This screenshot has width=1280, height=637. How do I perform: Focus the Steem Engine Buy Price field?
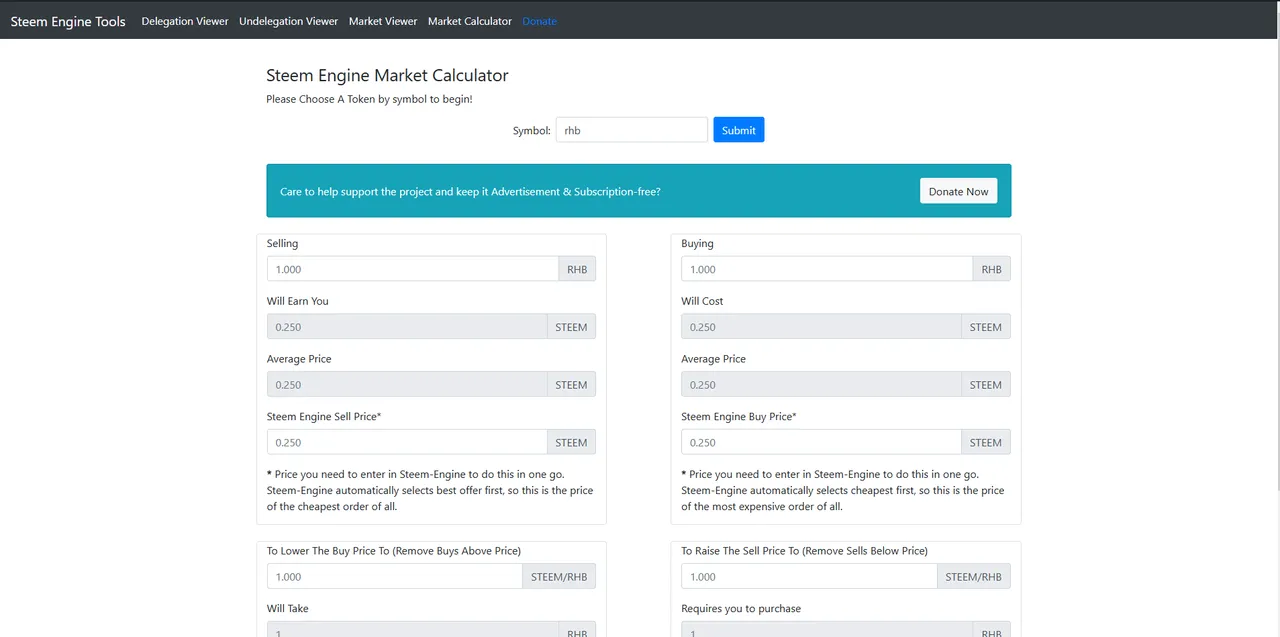[821, 442]
